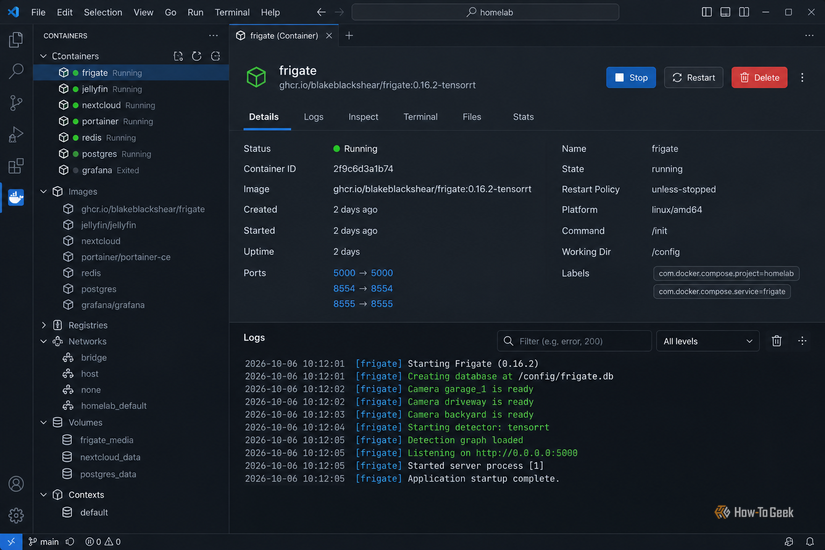Open the CONTAINERS panel more actions menu
The height and width of the screenshot is (550, 825).
coord(213,36)
